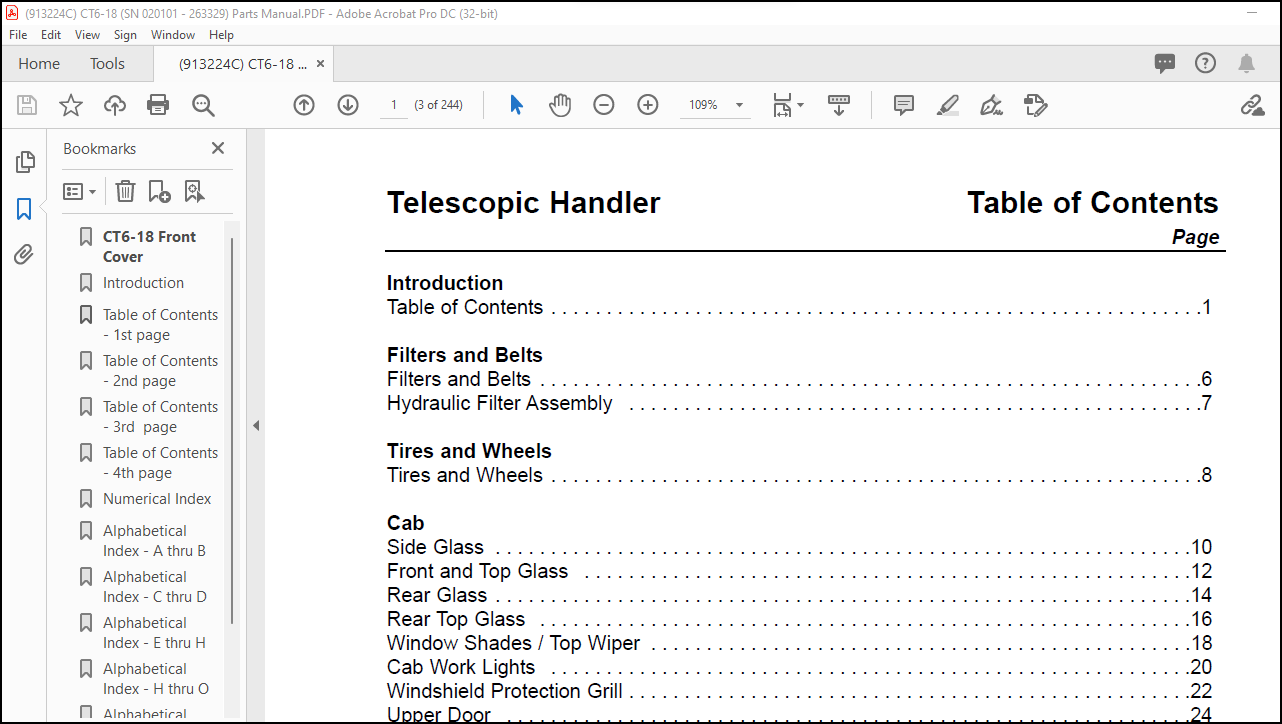Print the document
The image size is (1282, 724).
pos(158,105)
